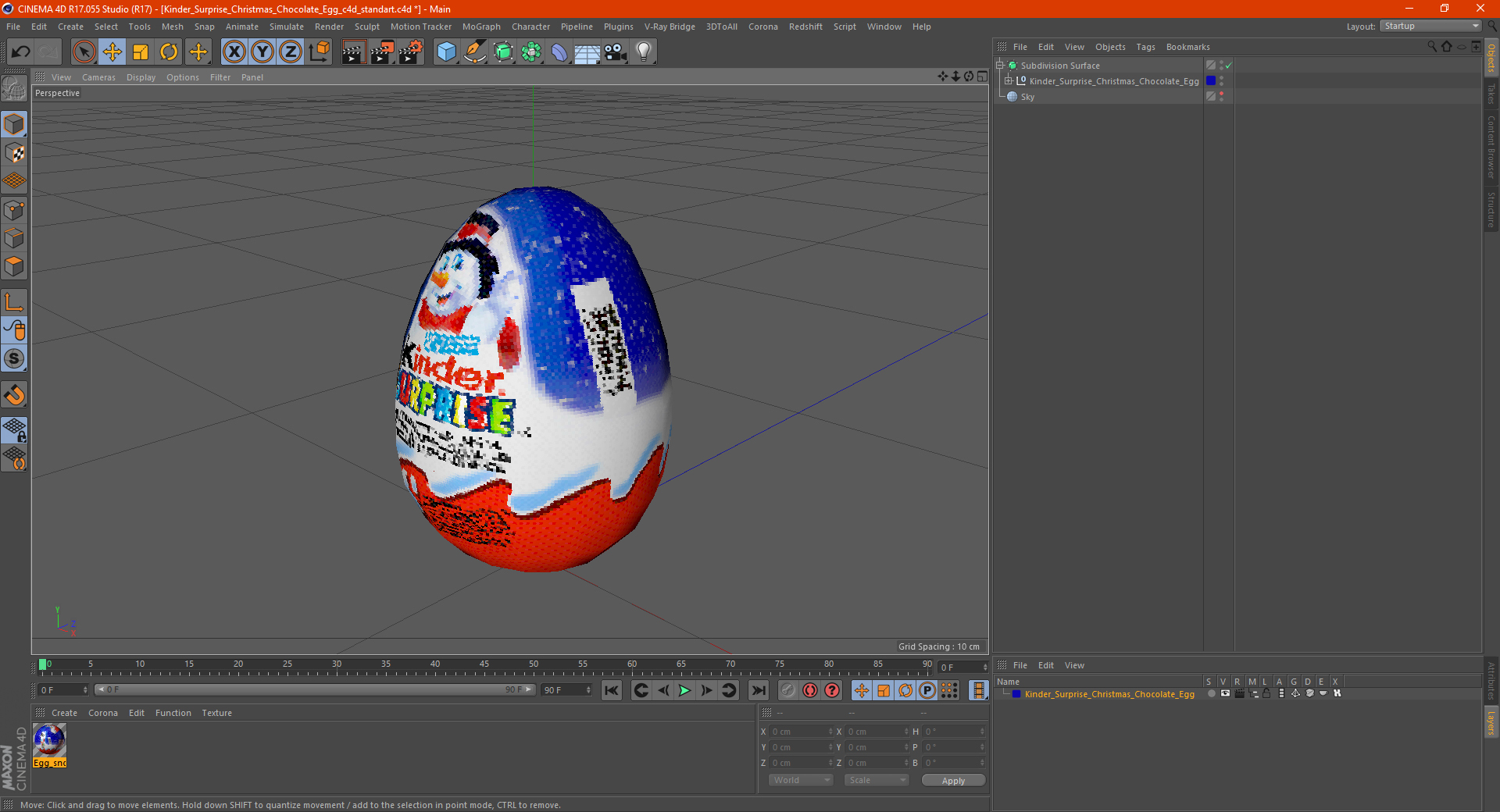Image resolution: width=1500 pixels, height=812 pixels.
Task: Play animation forwards
Action: [684, 690]
